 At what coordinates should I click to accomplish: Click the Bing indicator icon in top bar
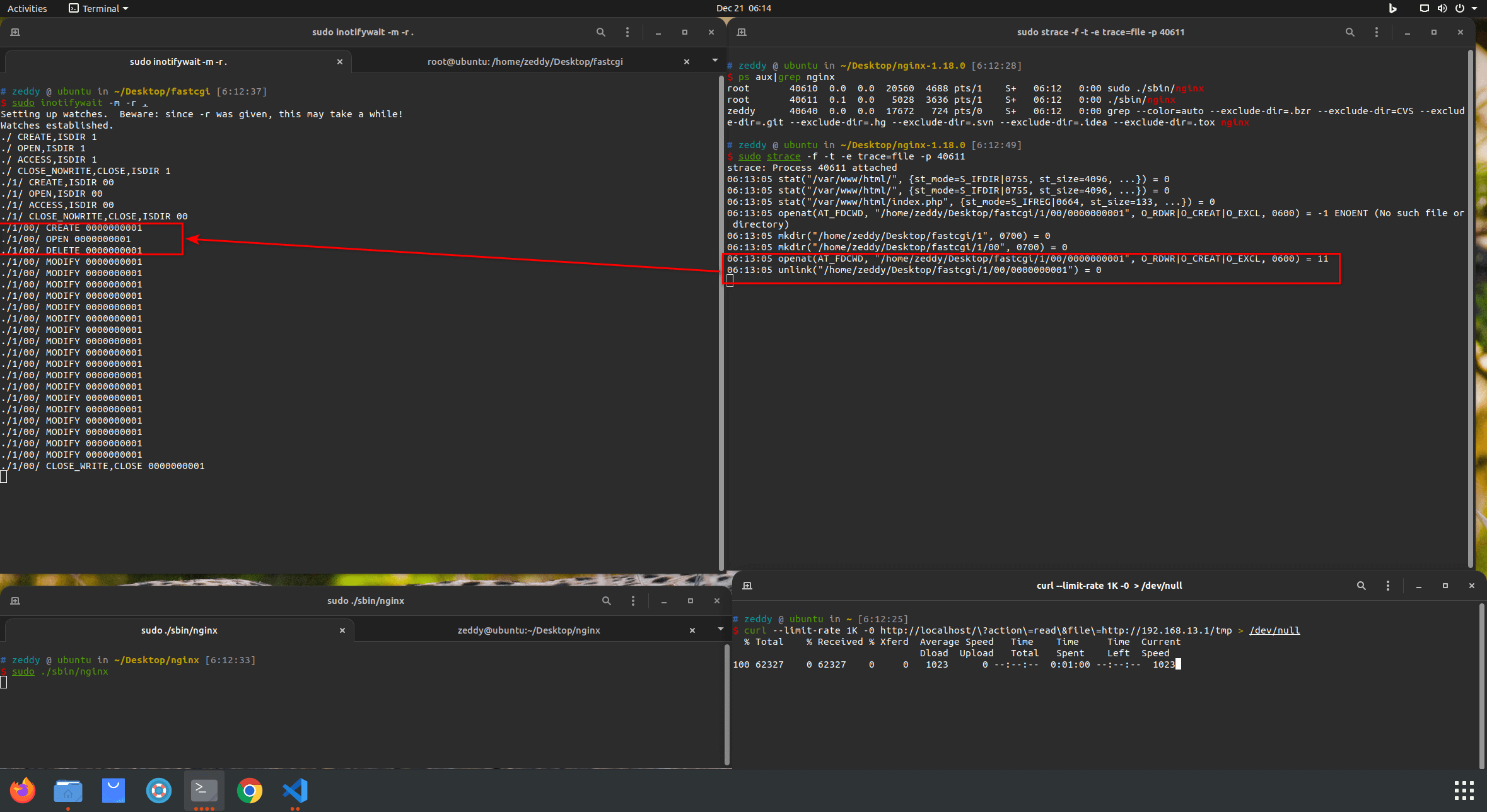(1392, 8)
